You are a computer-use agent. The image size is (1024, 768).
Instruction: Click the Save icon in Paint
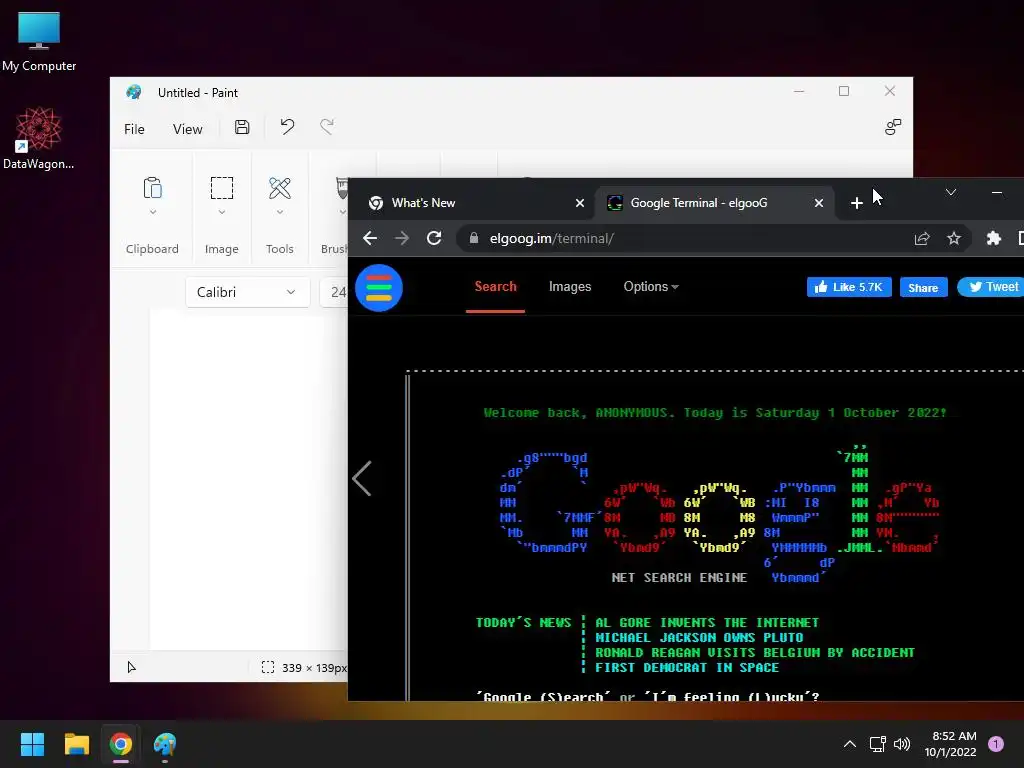[242, 127]
